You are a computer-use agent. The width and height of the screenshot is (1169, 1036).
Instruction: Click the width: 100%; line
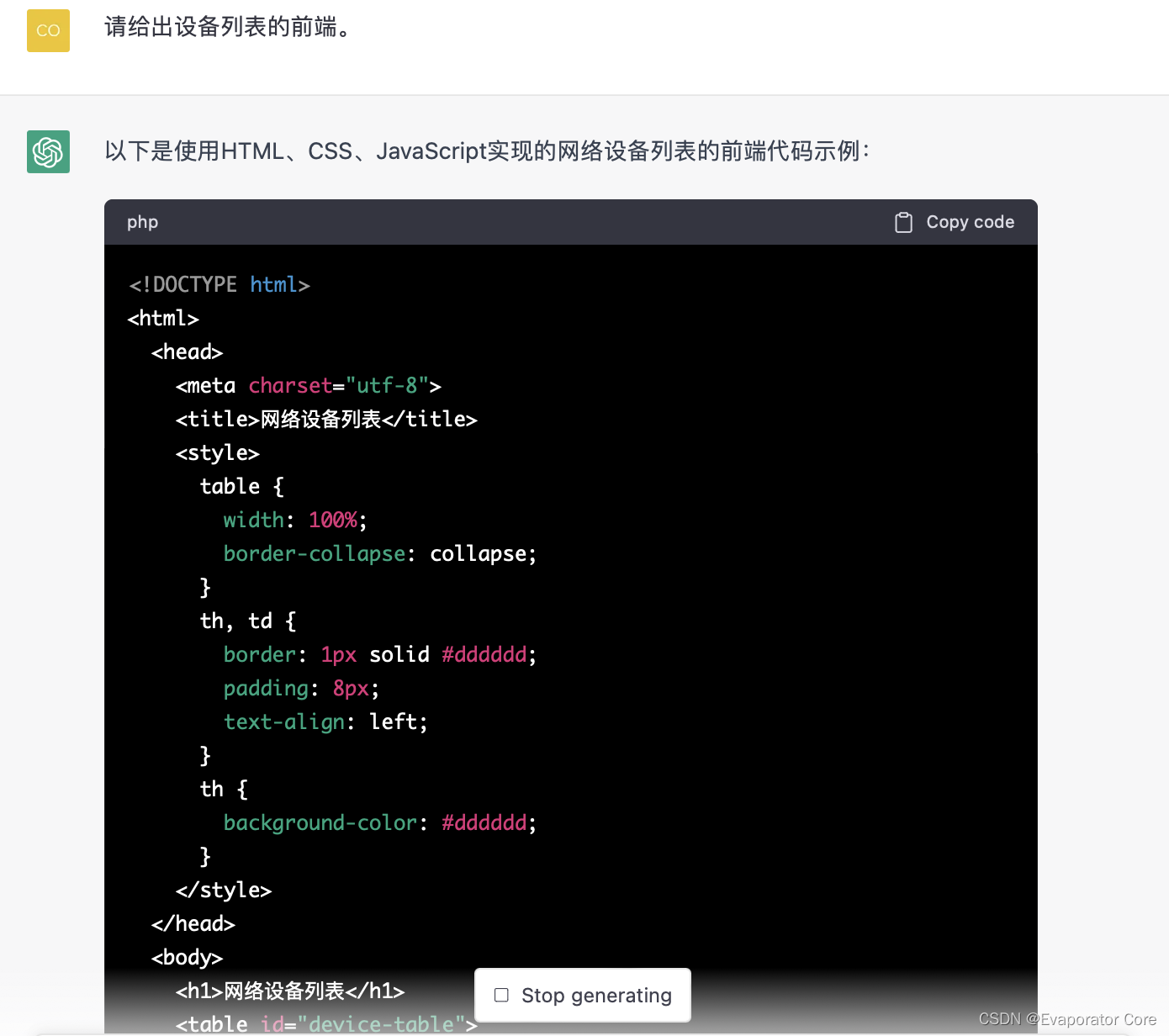(x=295, y=521)
